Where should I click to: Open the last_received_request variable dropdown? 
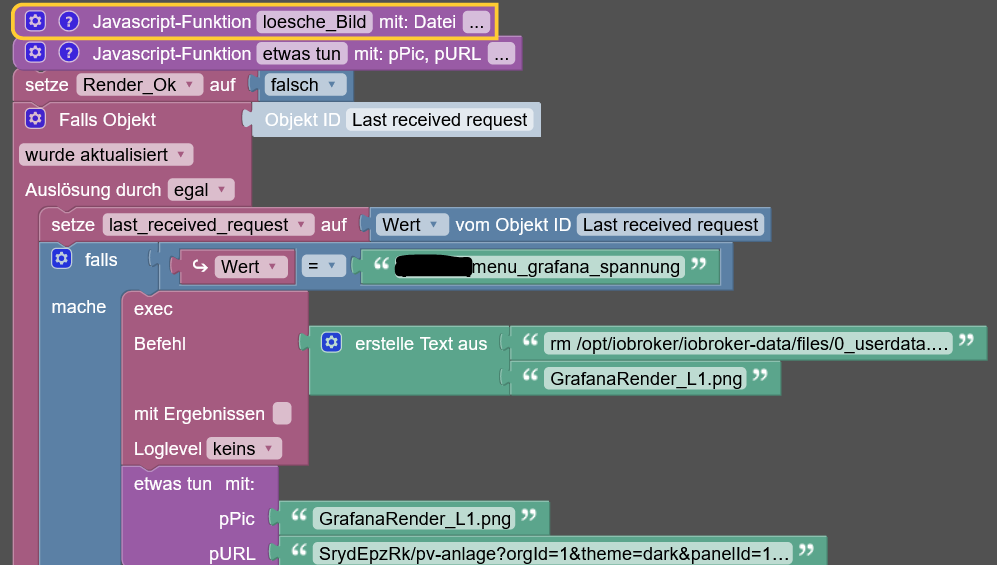point(208,224)
